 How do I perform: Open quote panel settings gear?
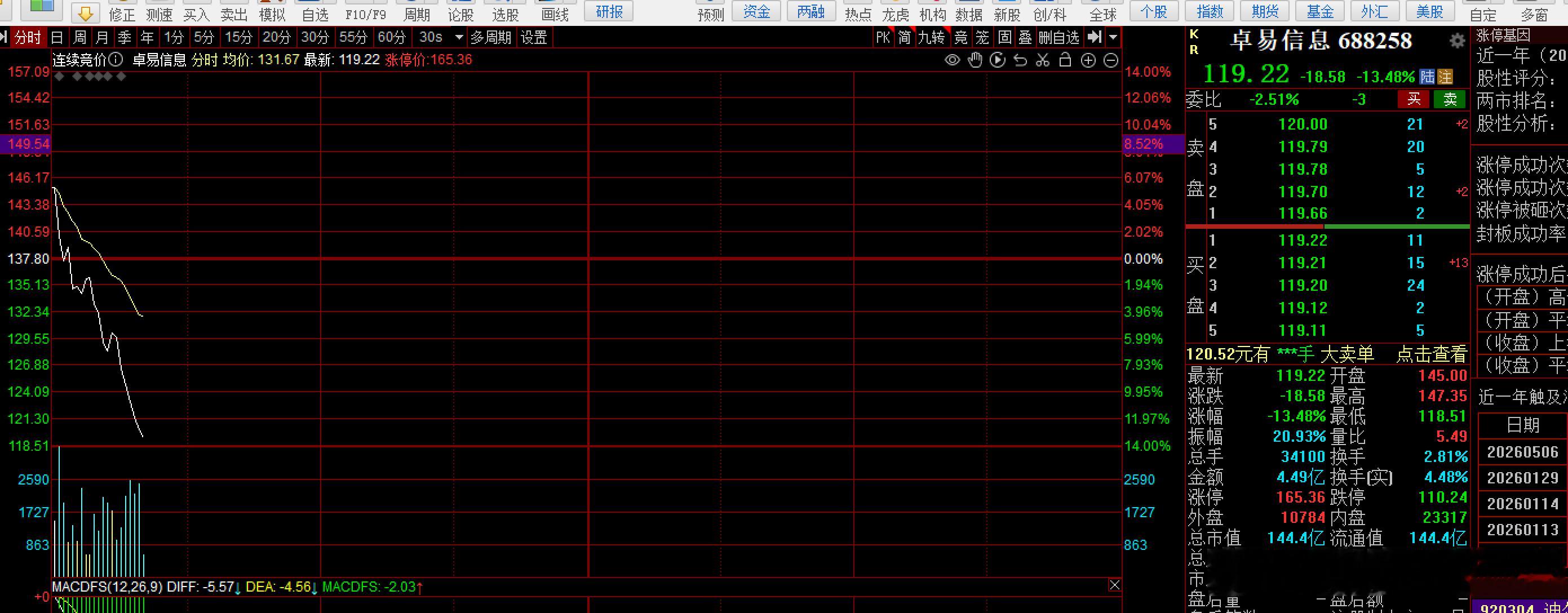pyautogui.click(x=1456, y=41)
